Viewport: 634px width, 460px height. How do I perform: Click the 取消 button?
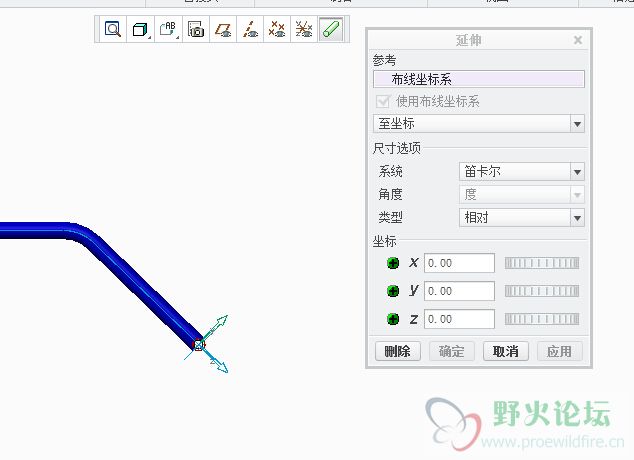505,351
